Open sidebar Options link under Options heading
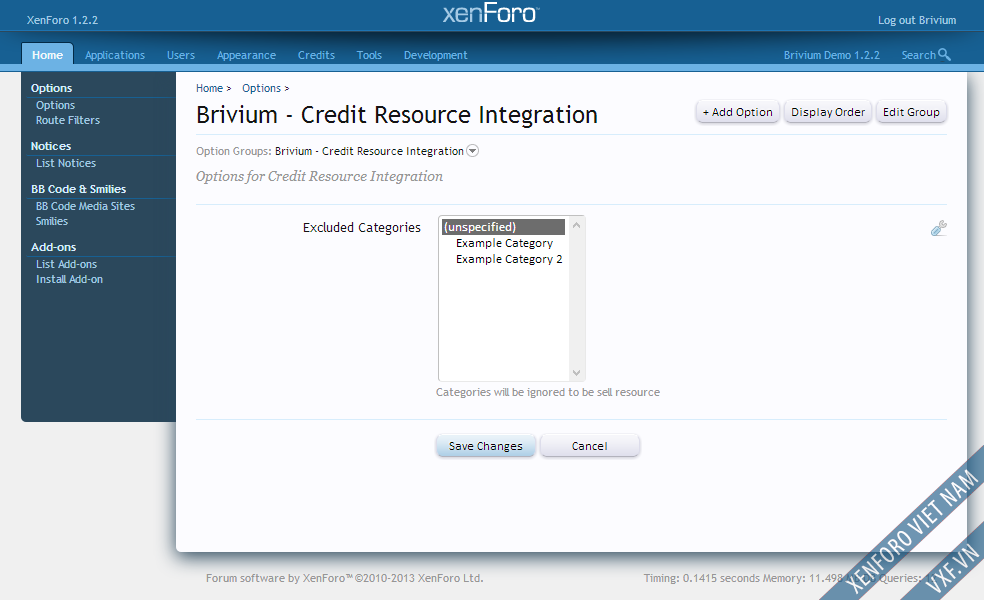This screenshot has height=600, width=984. (x=55, y=105)
